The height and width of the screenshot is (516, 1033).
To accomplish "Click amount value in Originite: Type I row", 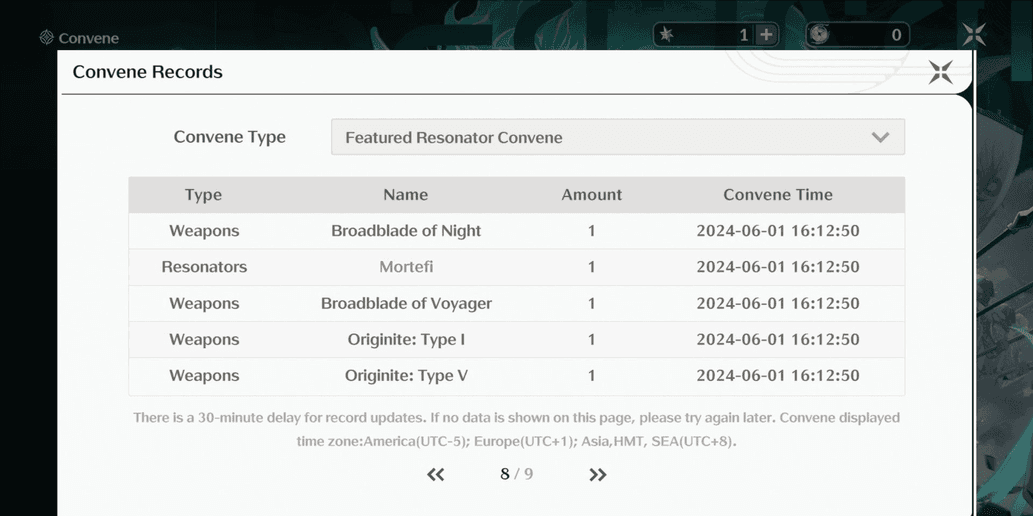I will click(592, 339).
